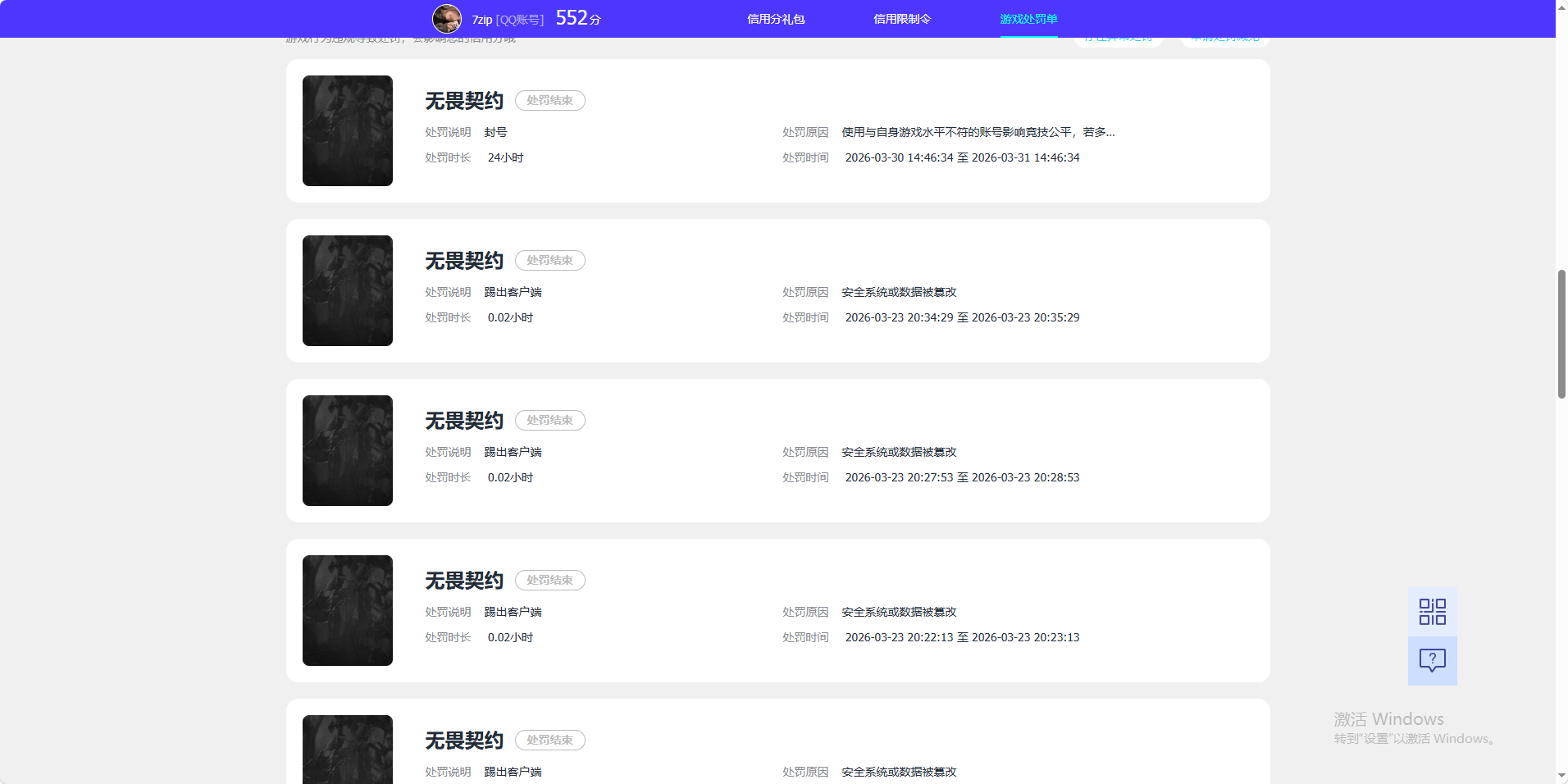Switch to the 游戏处罚单 tab
The height and width of the screenshot is (784, 1568).
click(1028, 18)
